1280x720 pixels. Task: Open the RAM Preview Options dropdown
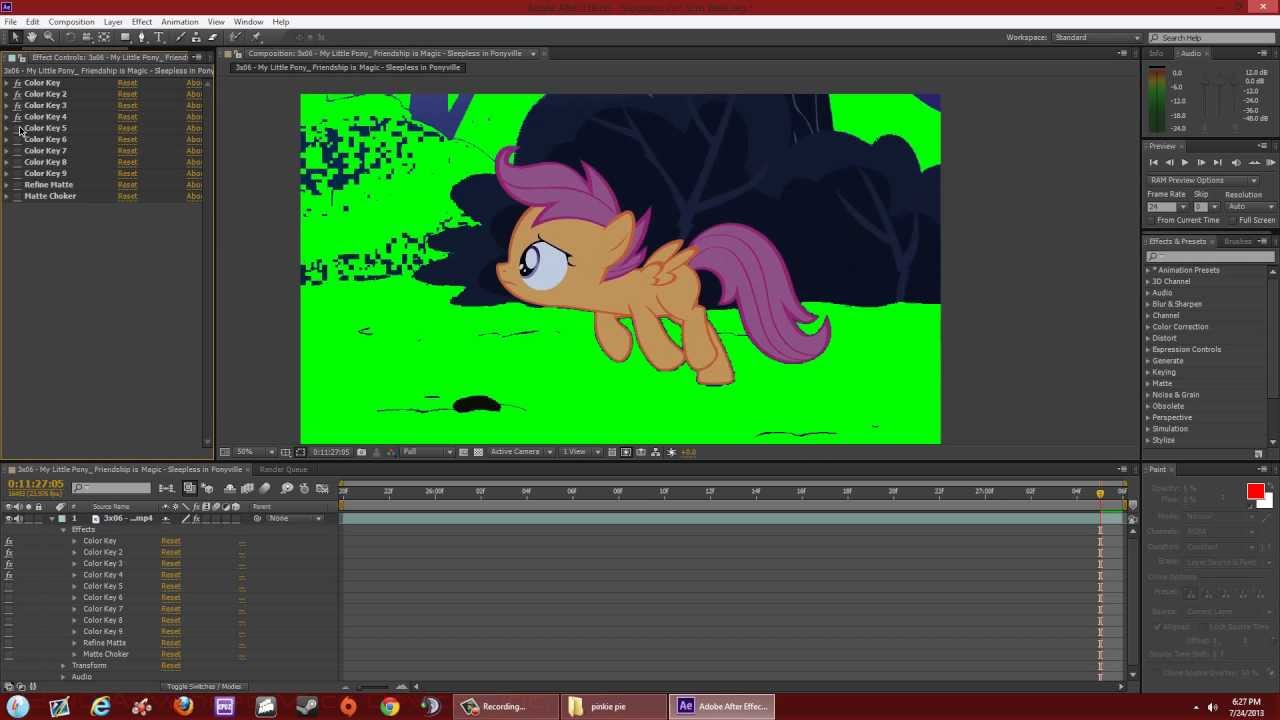tap(1202, 180)
